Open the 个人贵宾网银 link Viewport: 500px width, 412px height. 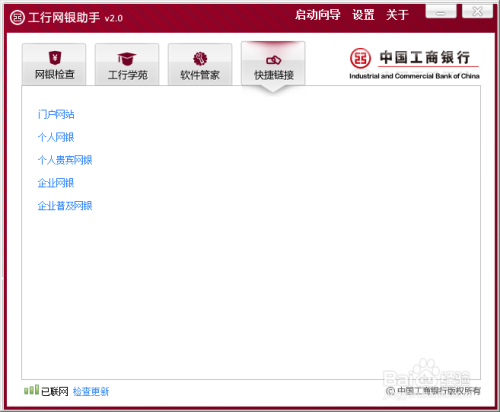[x=65, y=160]
